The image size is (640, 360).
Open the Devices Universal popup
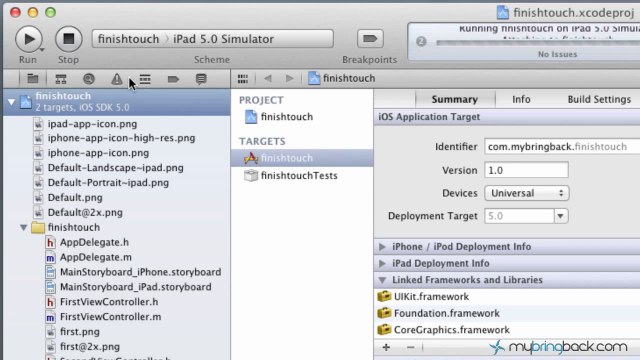click(x=527, y=193)
